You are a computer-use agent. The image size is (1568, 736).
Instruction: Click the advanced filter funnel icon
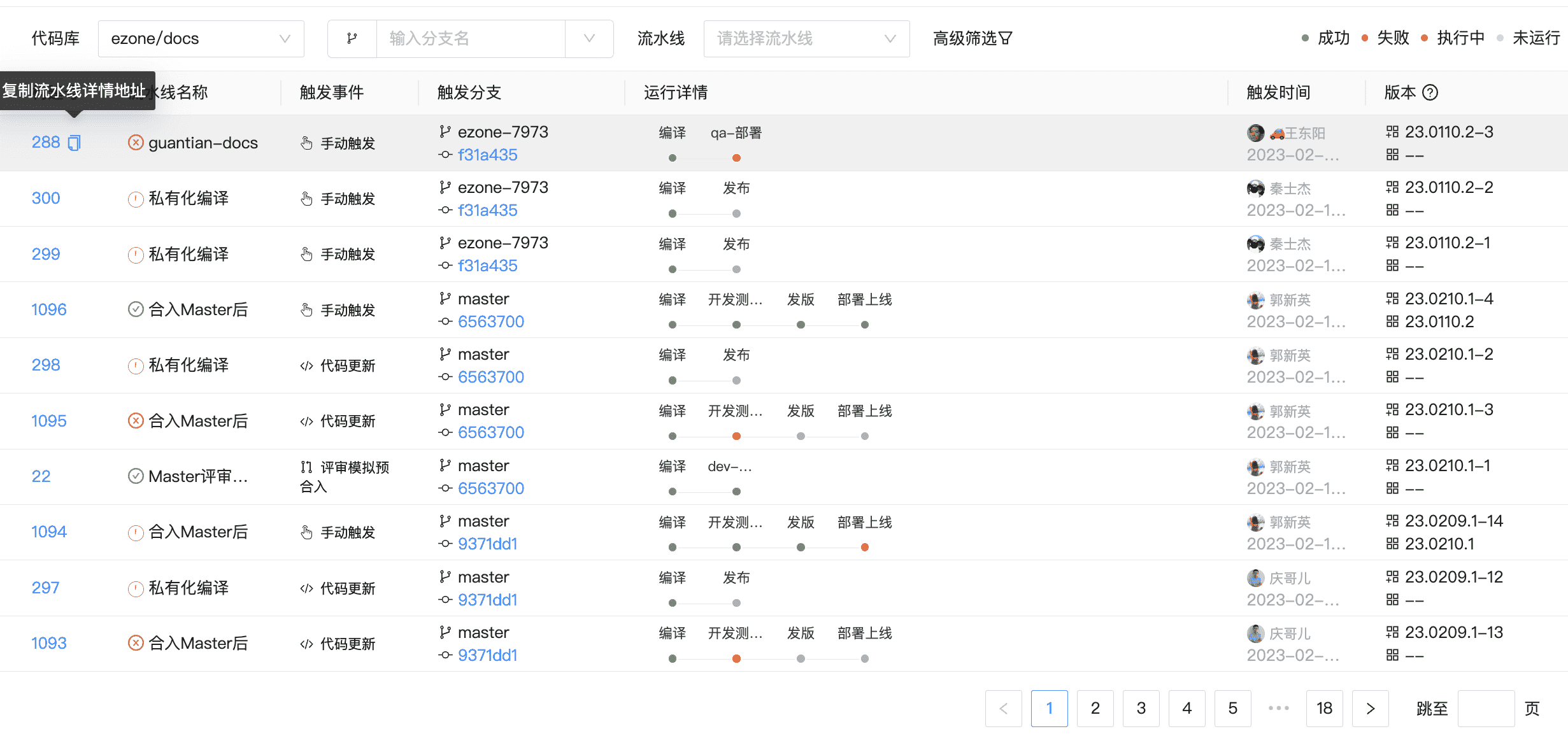pos(1006,39)
